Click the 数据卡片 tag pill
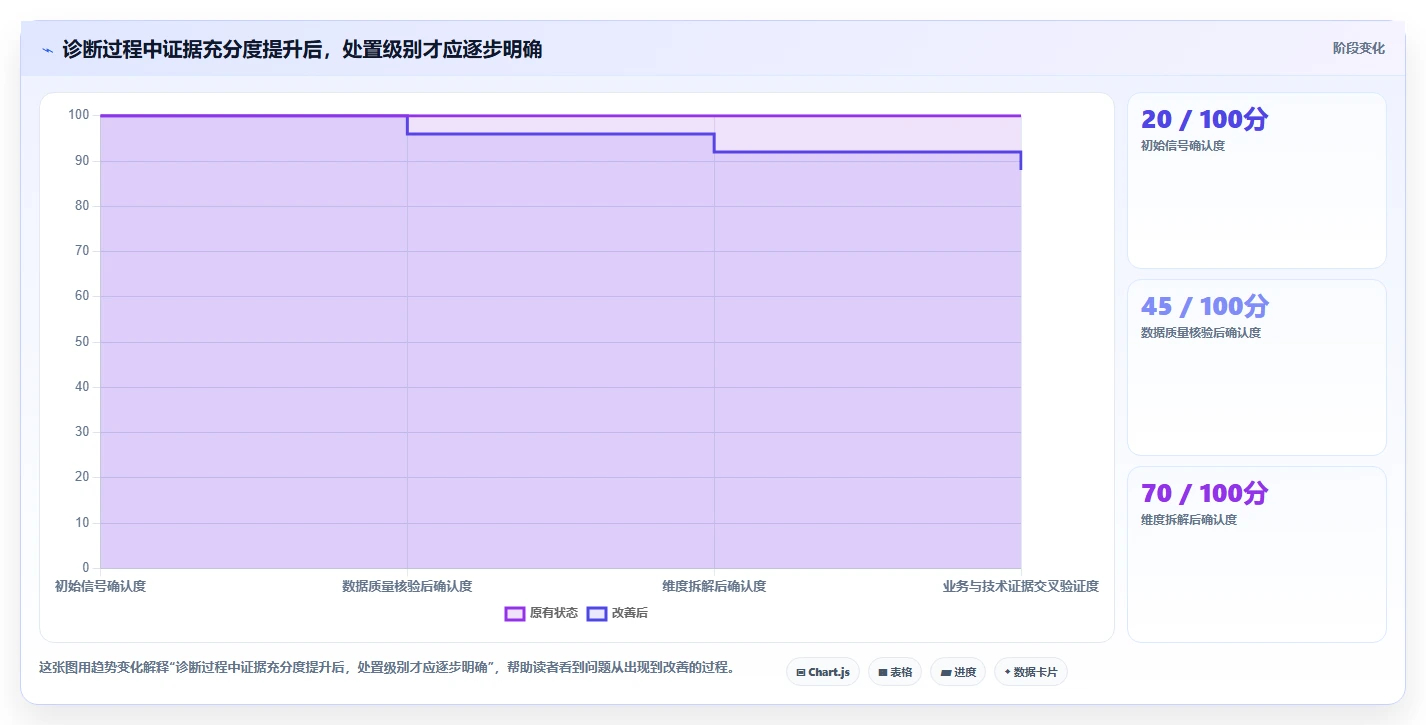 (1031, 672)
